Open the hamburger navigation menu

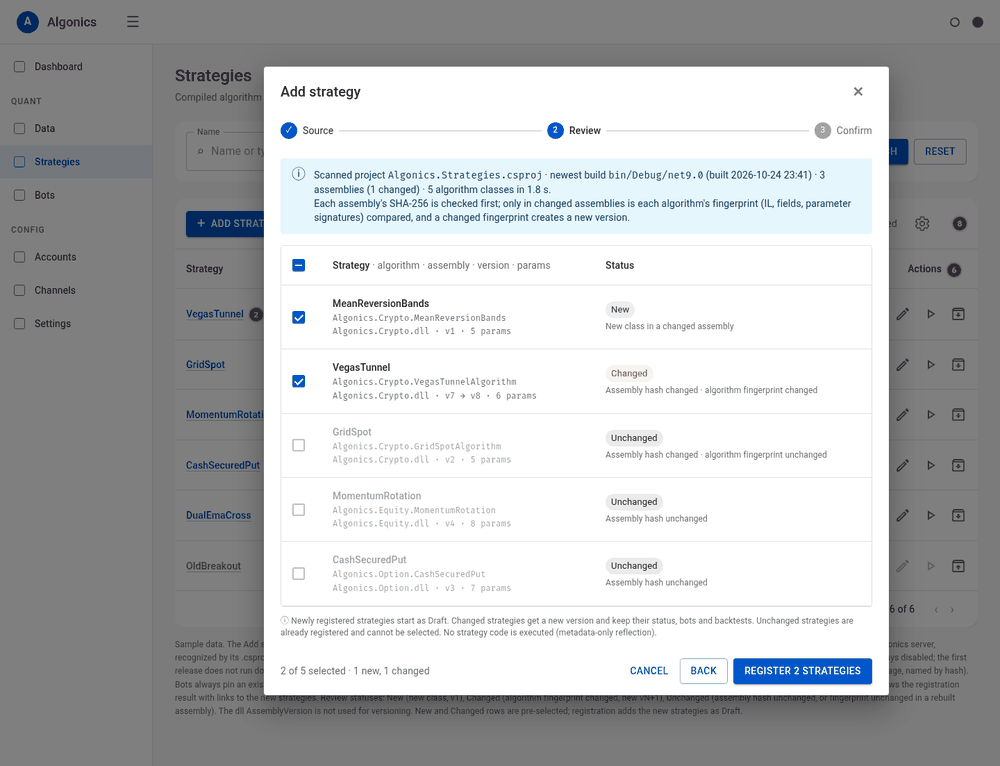[x=133, y=22]
